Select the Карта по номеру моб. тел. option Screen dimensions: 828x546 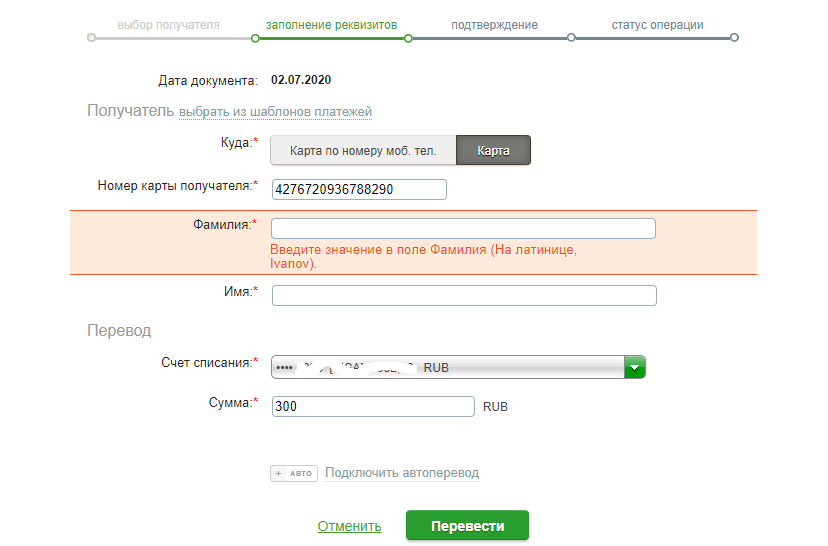point(363,150)
